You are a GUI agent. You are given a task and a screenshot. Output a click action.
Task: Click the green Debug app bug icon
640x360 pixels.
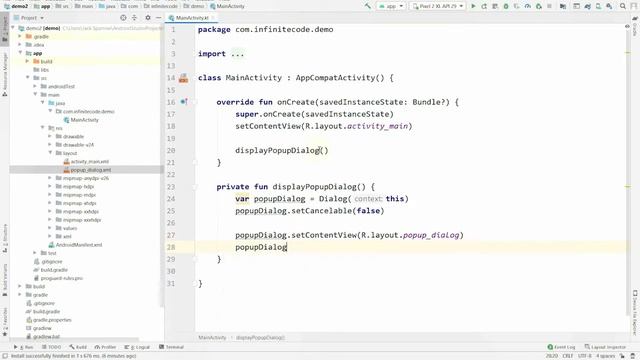506,6
